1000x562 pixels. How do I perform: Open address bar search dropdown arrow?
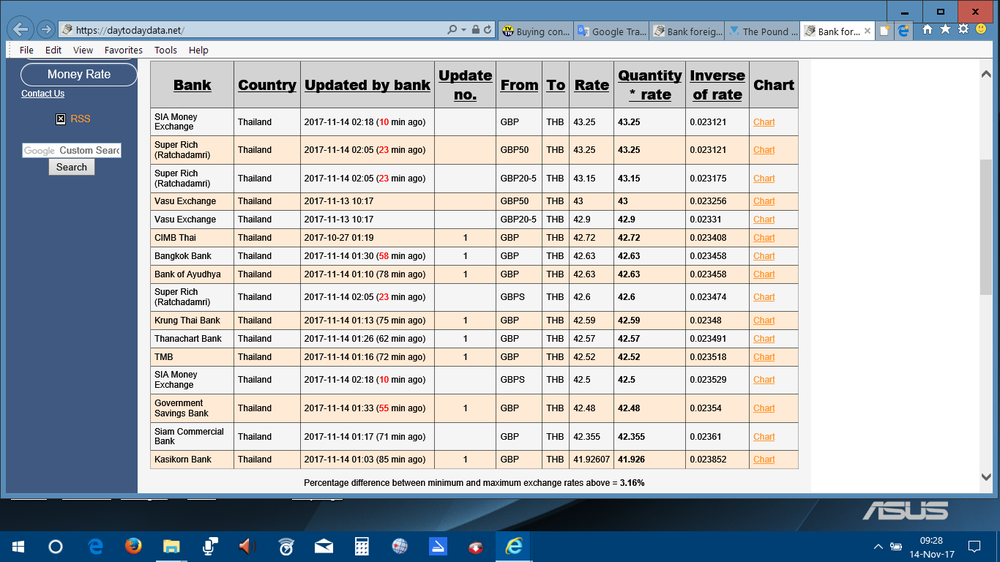click(464, 30)
